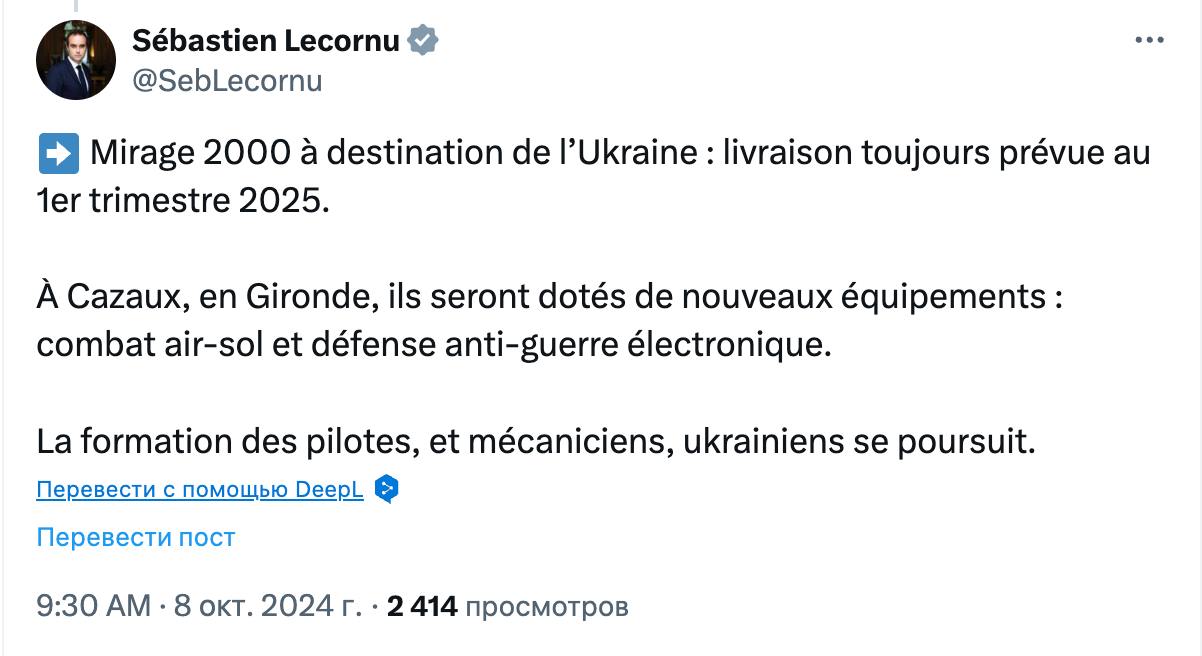Click the line "1er trimestre 2025."
Screen dimensions: 1202x656
pos(182,200)
